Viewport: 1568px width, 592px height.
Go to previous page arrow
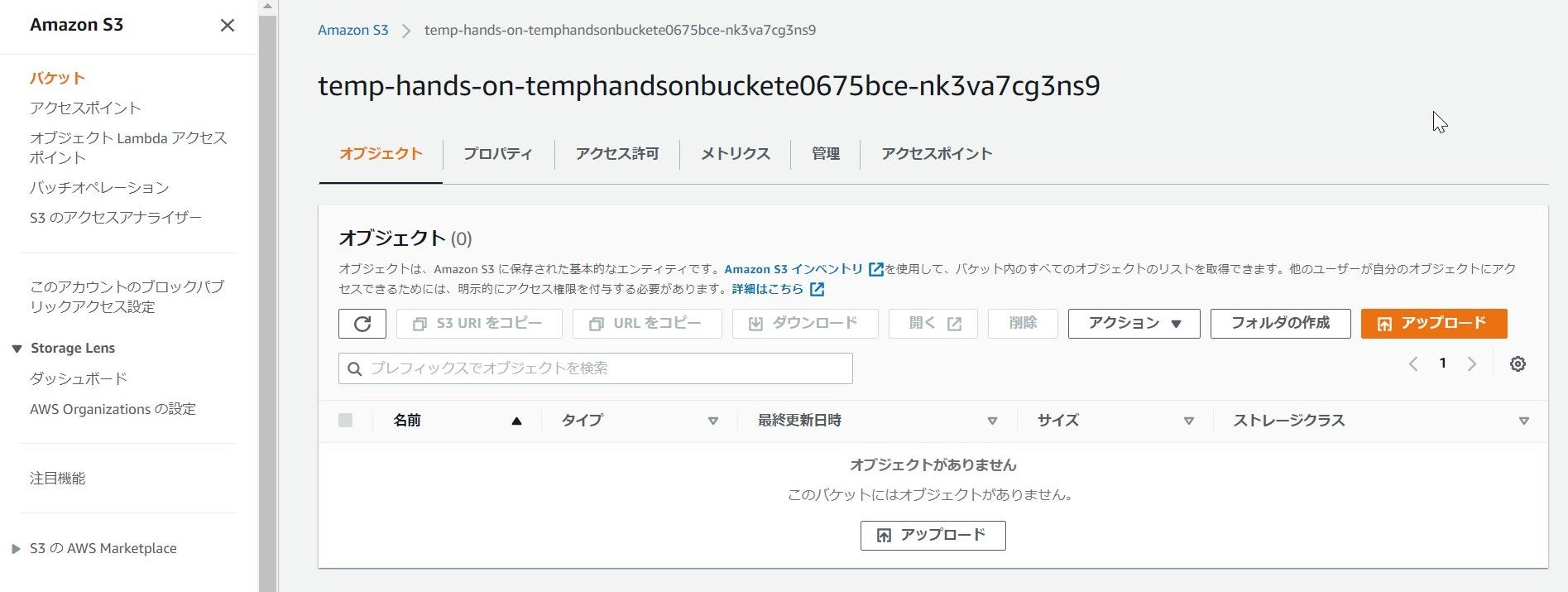(1413, 364)
